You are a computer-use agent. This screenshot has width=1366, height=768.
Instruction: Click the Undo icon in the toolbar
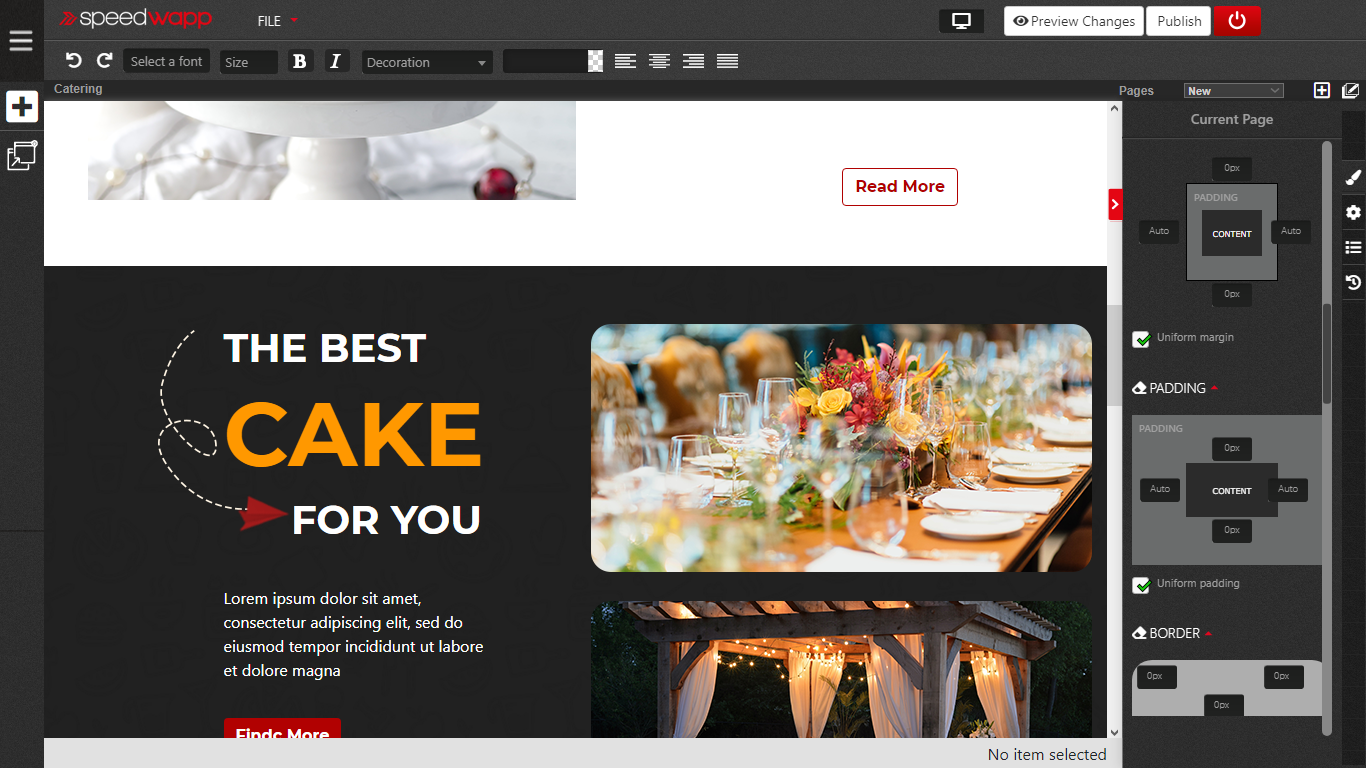point(73,60)
